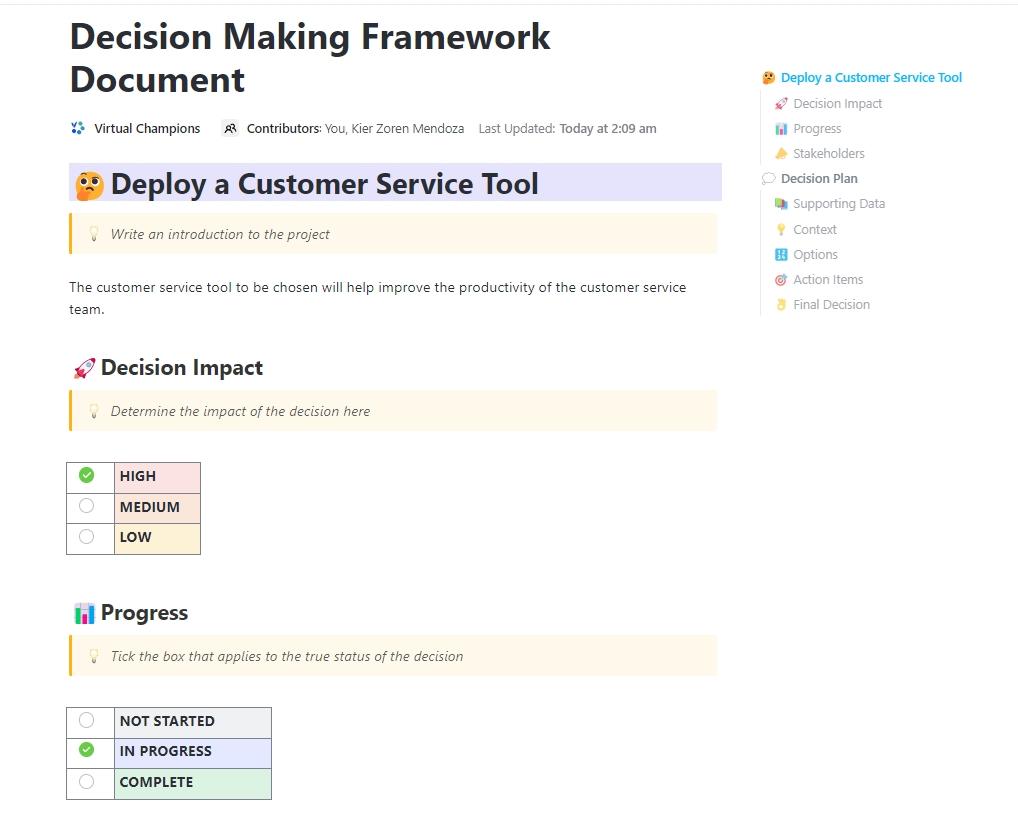1018x832 pixels.
Task: Jump to Decision Plan via sidebar outline
Action: click(x=820, y=178)
